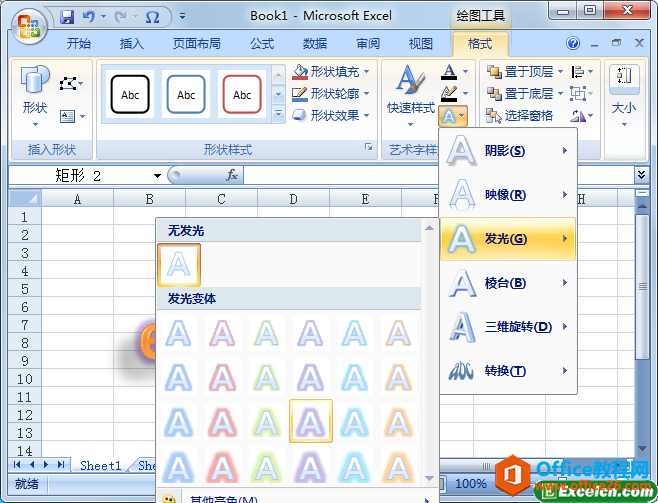This screenshot has height=503, width=658.
Task: Apply the black outline Abc shape style
Action: (130, 94)
